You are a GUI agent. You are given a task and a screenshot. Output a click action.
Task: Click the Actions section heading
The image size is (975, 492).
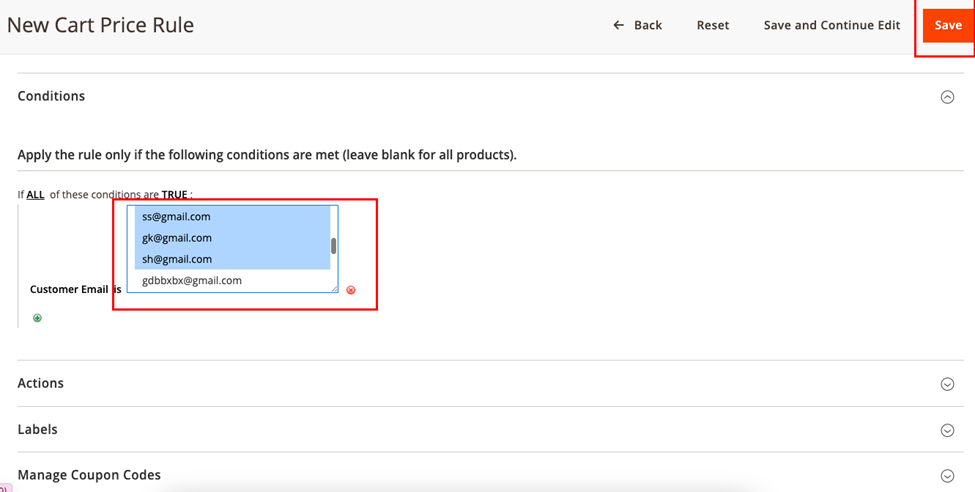[40, 383]
